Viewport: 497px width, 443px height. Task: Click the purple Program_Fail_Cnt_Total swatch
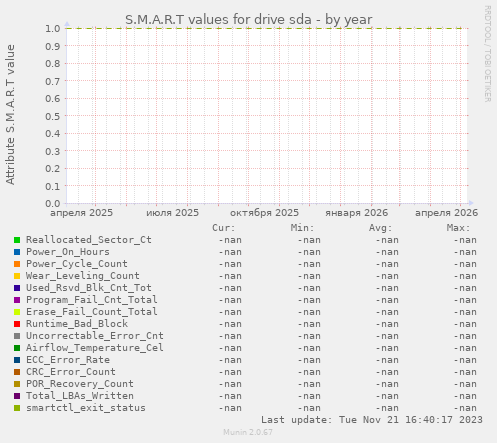pos(17,300)
